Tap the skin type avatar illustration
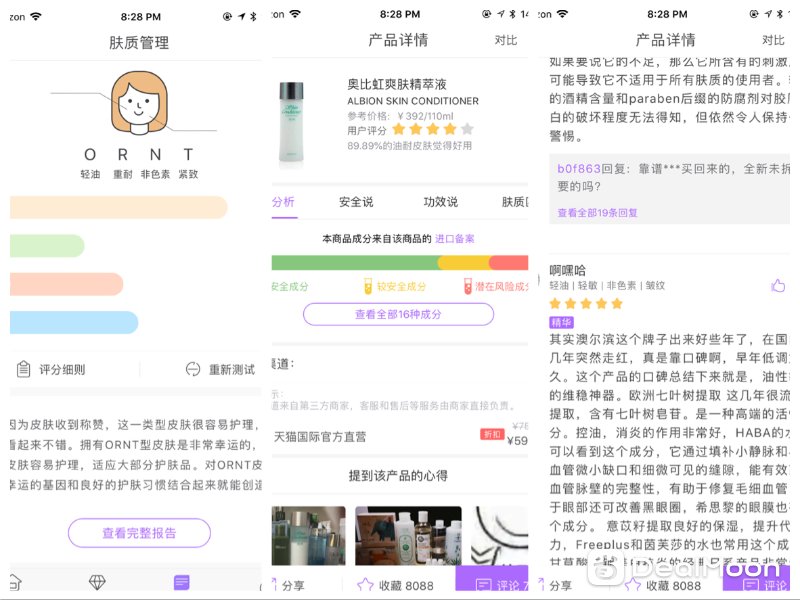Screen dimensions: 800x600 tap(139, 103)
